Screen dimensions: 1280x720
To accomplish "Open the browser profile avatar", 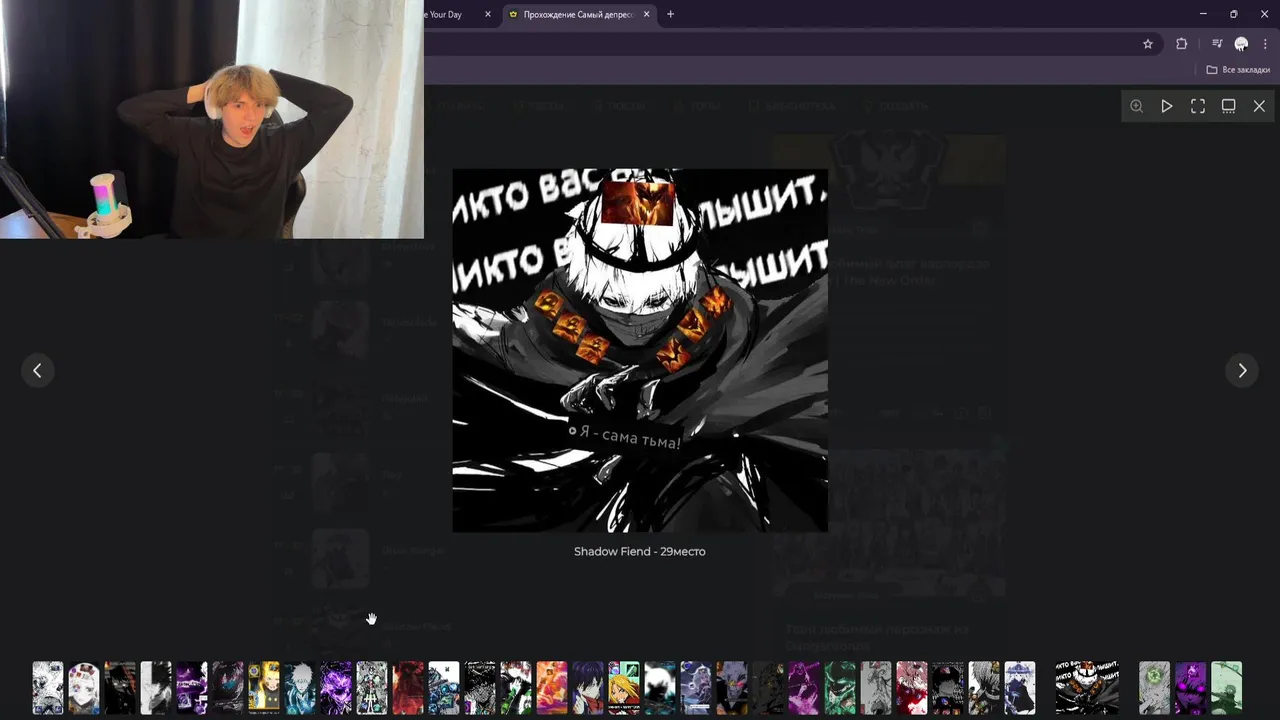I will (x=1241, y=44).
